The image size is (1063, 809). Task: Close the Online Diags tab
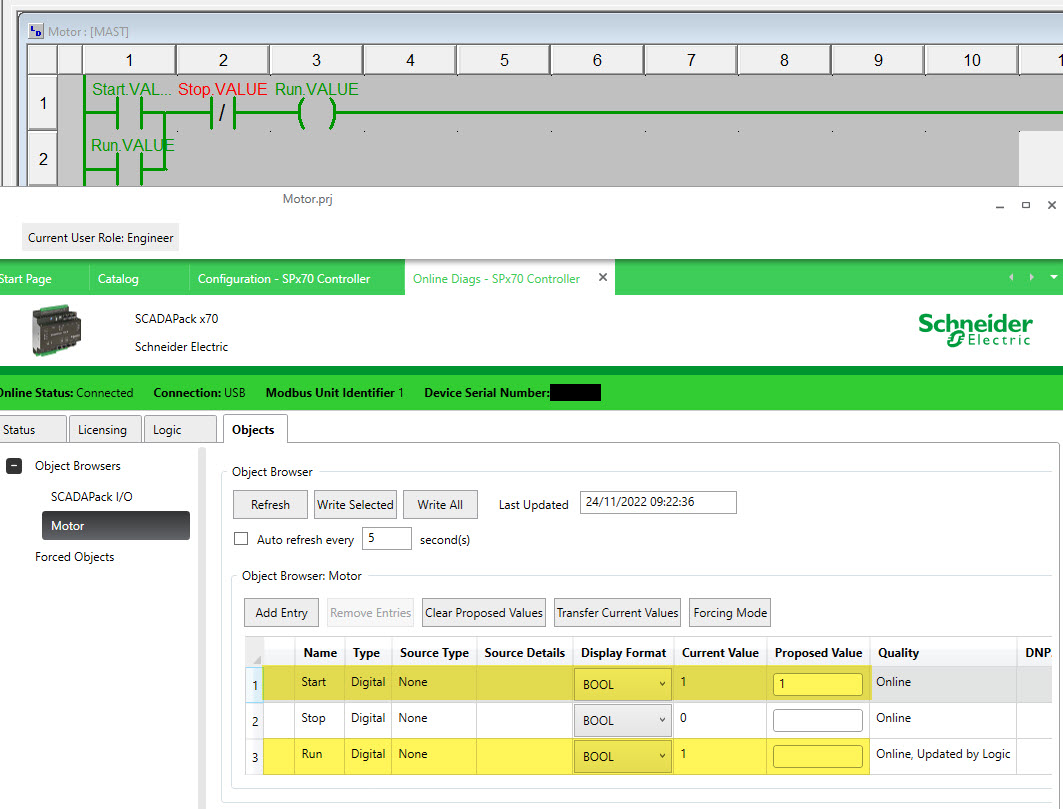point(603,277)
